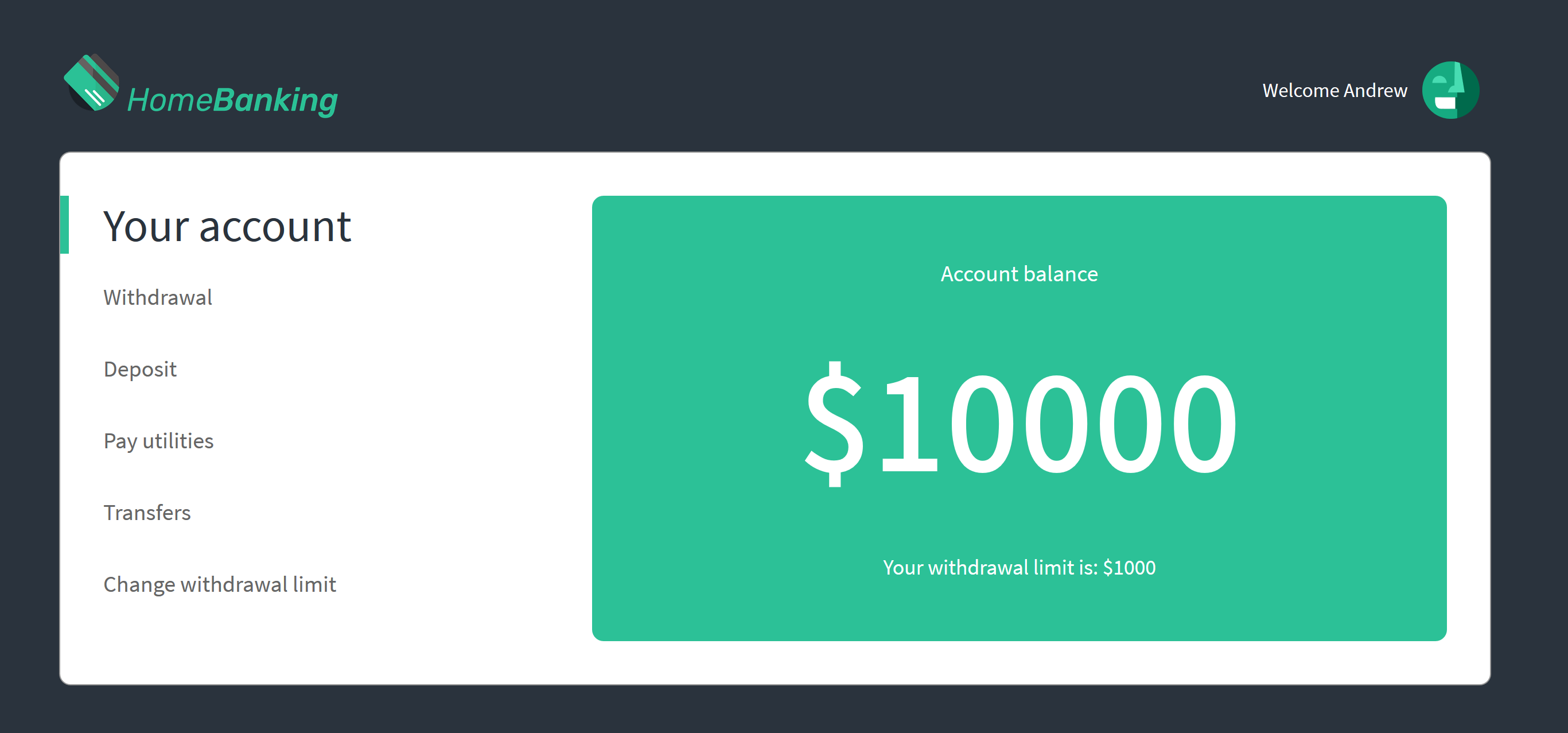Click the green accent bar beside Your account
The width and height of the screenshot is (1568, 733).
(x=64, y=224)
